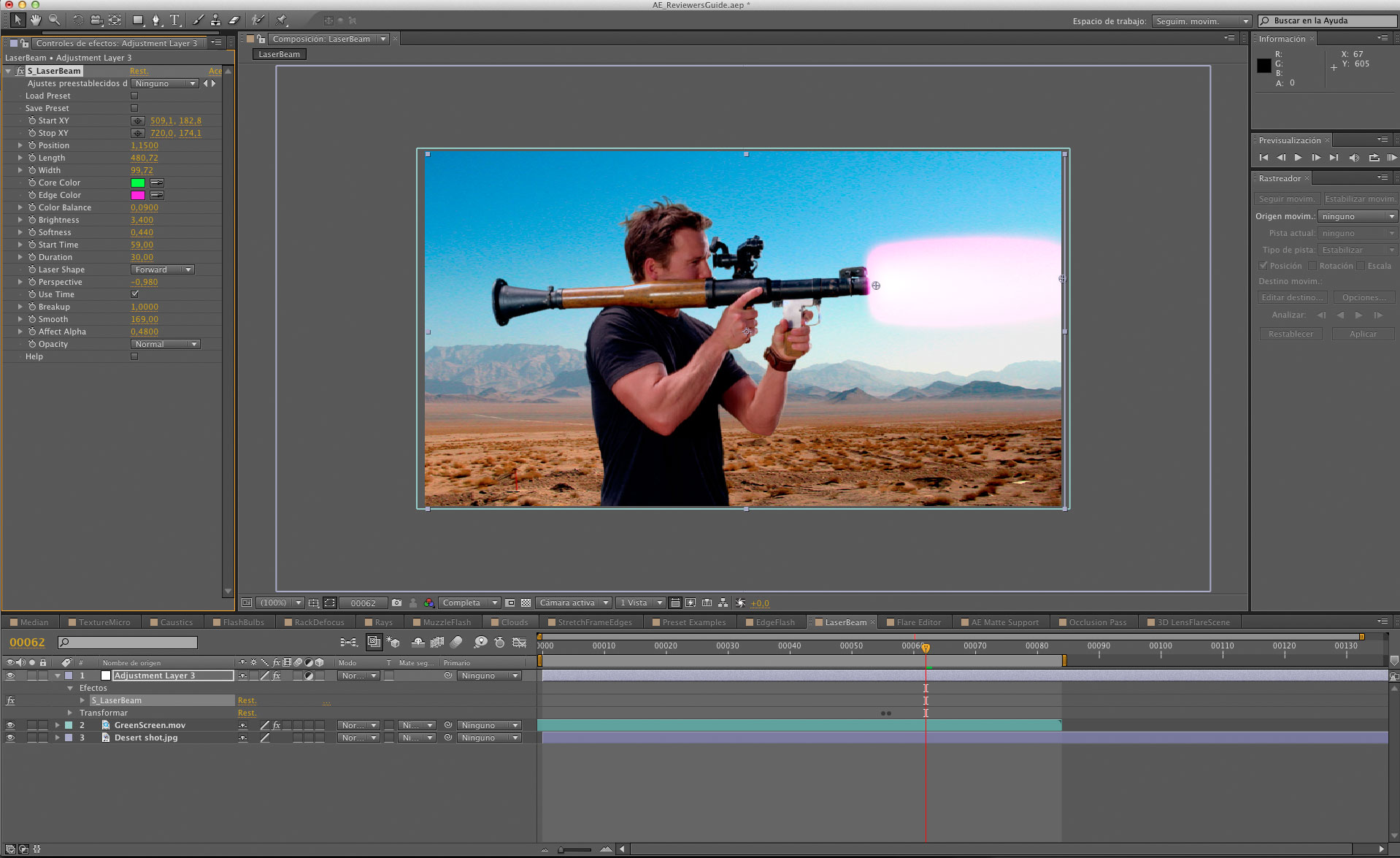Enable frame blending for timeline

437,643
